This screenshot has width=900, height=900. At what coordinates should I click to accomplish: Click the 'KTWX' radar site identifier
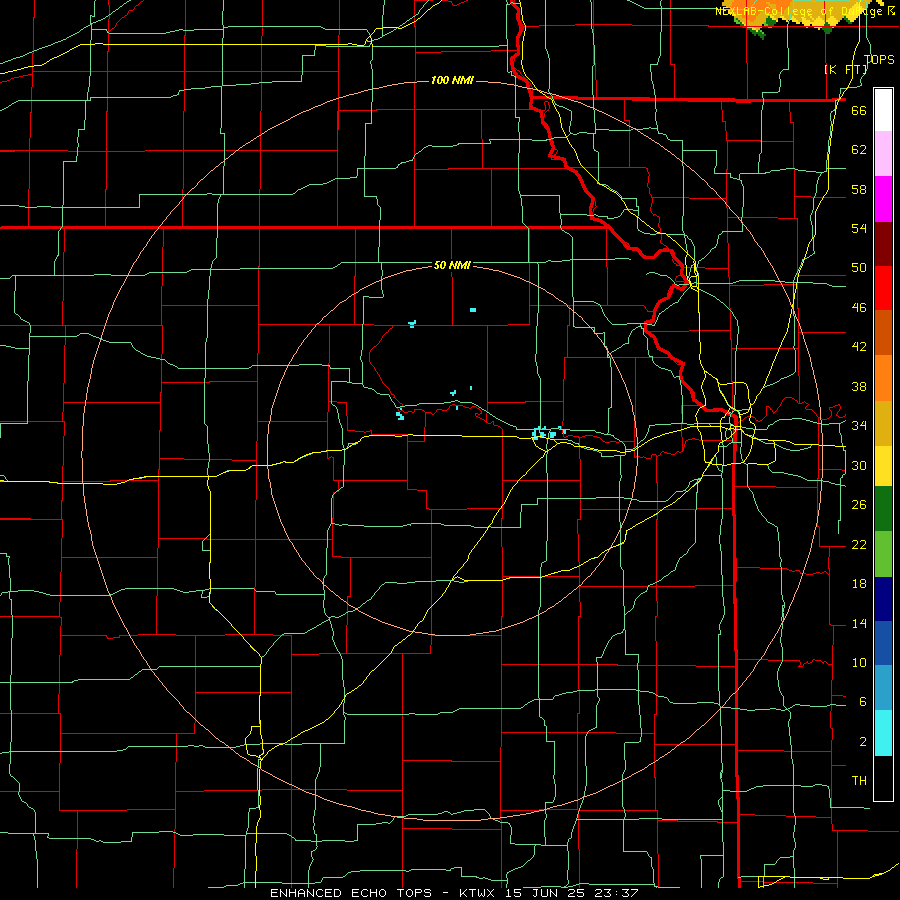(x=479, y=893)
